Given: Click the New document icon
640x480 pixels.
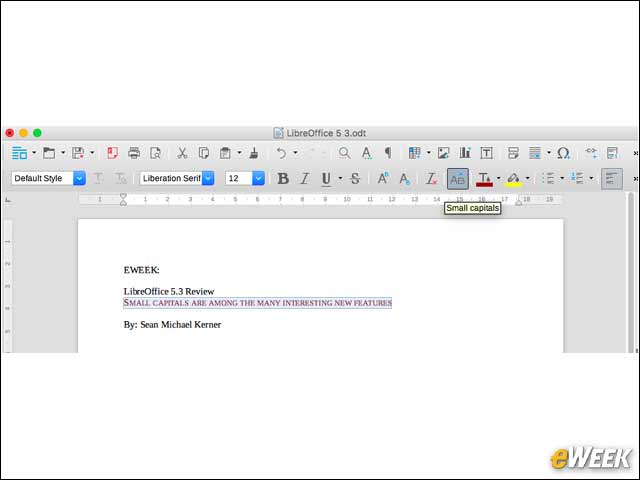Looking at the screenshot, I should 19,153.
